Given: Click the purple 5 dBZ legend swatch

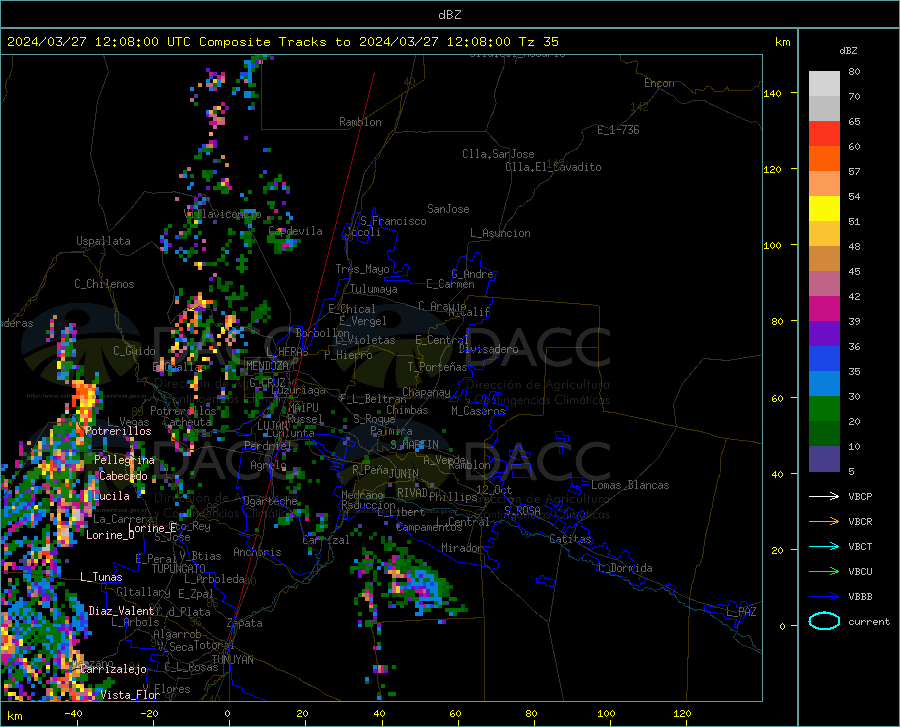Looking at the screenshot, I should coord(824,458).
